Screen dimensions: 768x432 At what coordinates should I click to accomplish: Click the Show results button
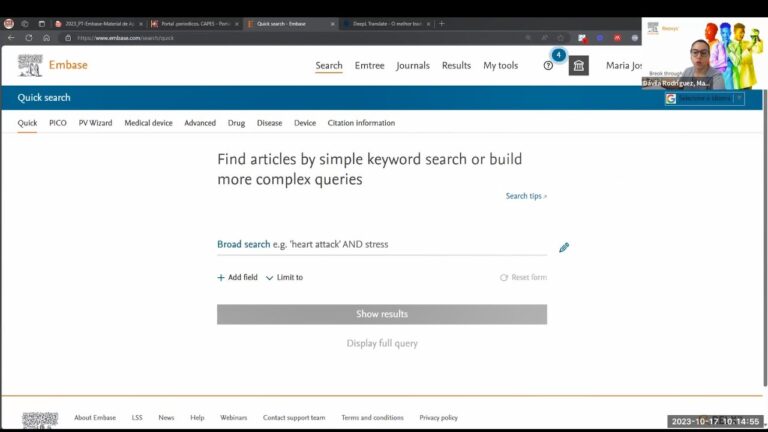click(x=382, y=314)
